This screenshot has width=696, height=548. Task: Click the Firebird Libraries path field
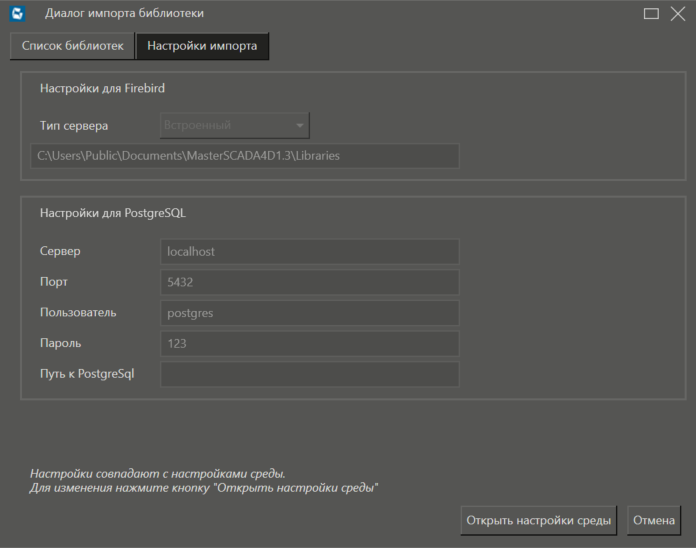pos(244,156)
